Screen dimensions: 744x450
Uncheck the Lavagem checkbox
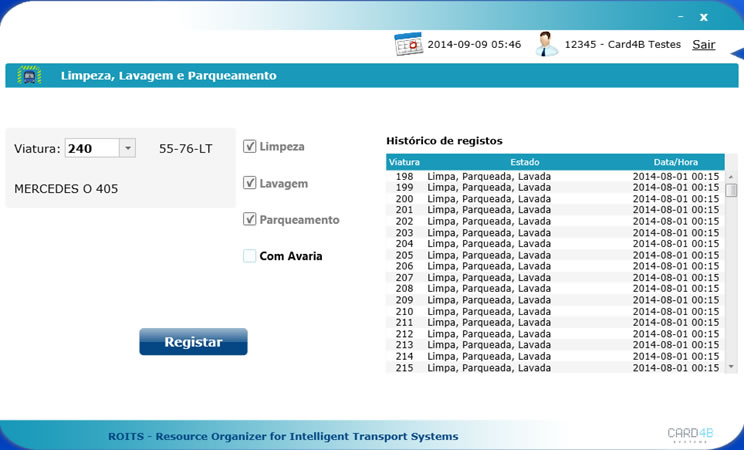coord(250,183)
